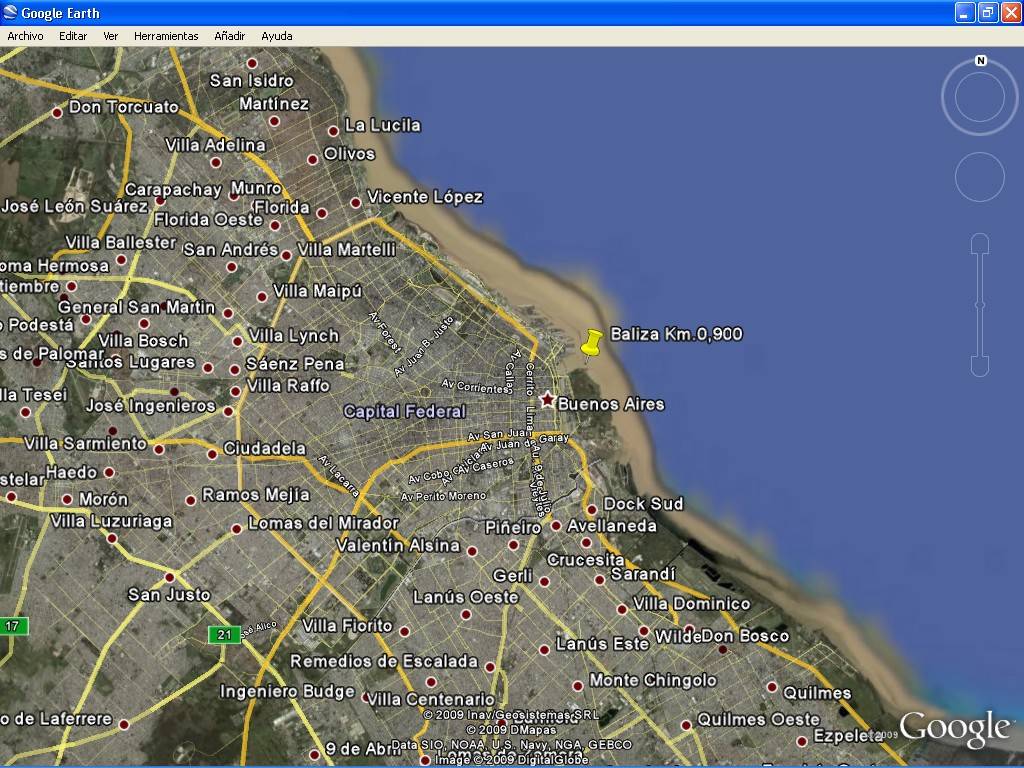Viewport: 1024px width, 768px height.
Task: Click the Dock Sud place marker dot
Action: [x=592, y=510]
